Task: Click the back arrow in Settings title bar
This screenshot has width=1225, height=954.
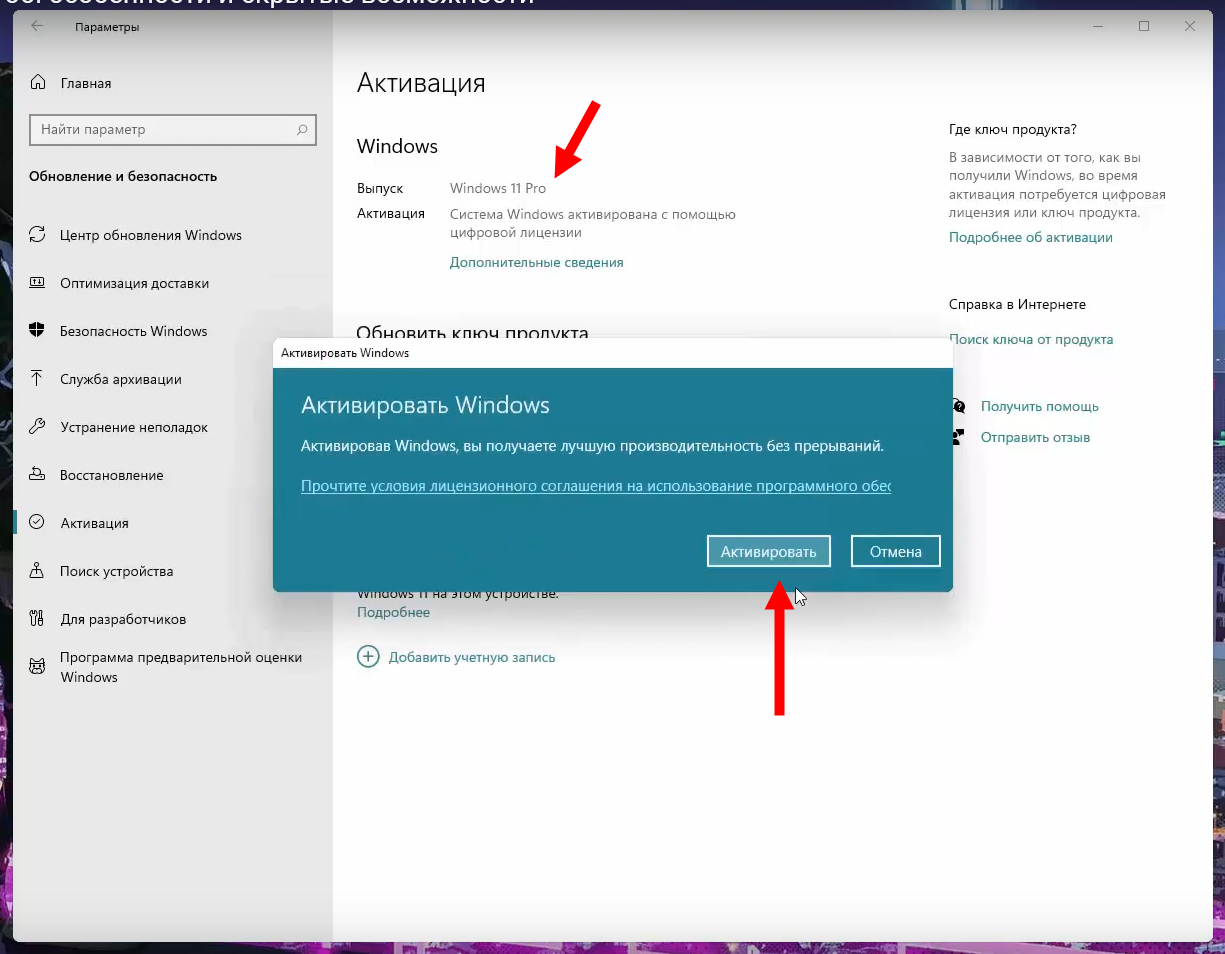Action: click(37, 27)
